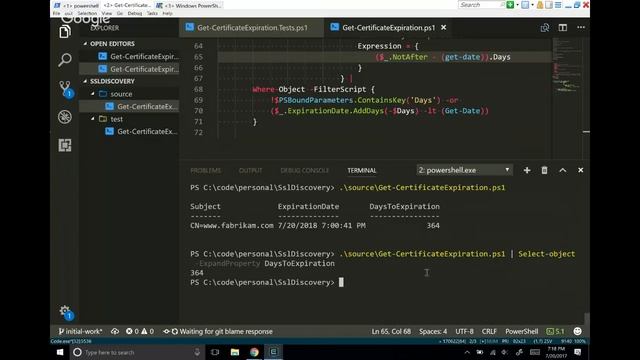Viewport: 640px width, 360px height.
Task: Switch to the Get-CertificateExpiration.Tests.ps1 tab
Action: click(x=252, y=28)
